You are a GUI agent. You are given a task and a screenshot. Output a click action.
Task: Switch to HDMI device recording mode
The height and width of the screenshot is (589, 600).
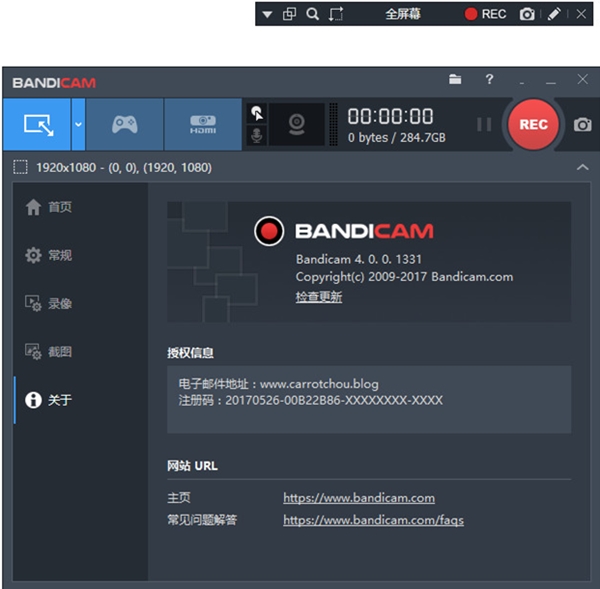(x=203, y=124)
